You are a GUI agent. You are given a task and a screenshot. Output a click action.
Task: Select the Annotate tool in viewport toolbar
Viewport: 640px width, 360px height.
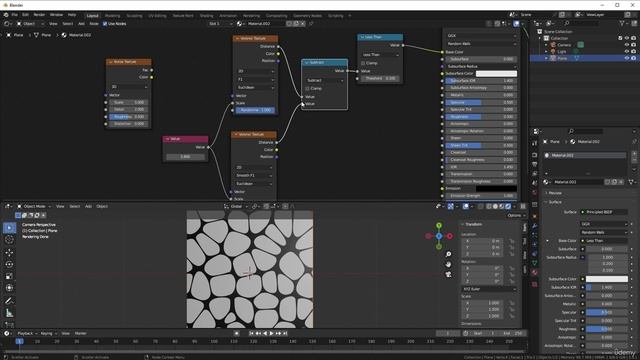9,301
